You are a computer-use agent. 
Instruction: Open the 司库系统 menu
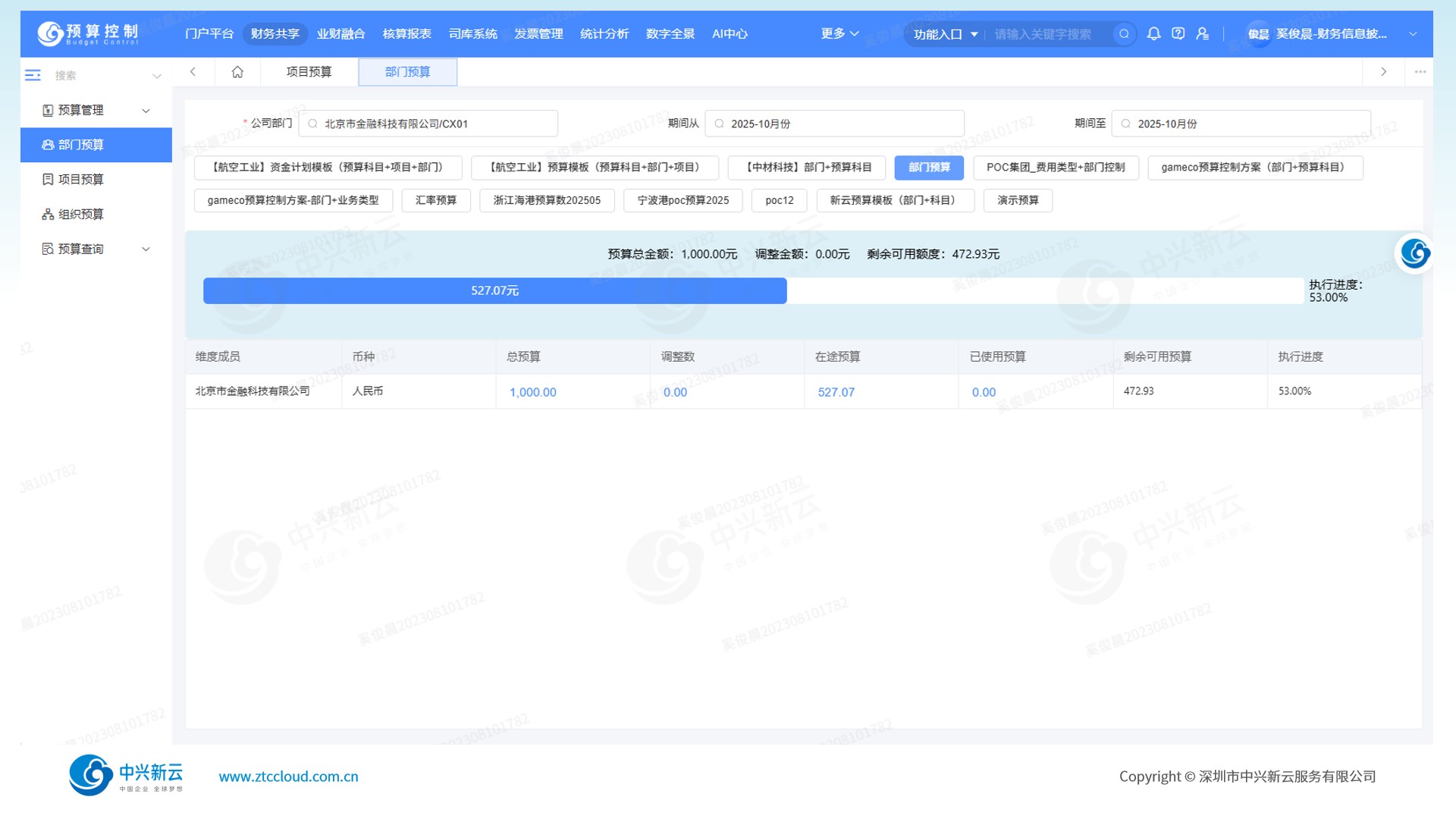472,33
